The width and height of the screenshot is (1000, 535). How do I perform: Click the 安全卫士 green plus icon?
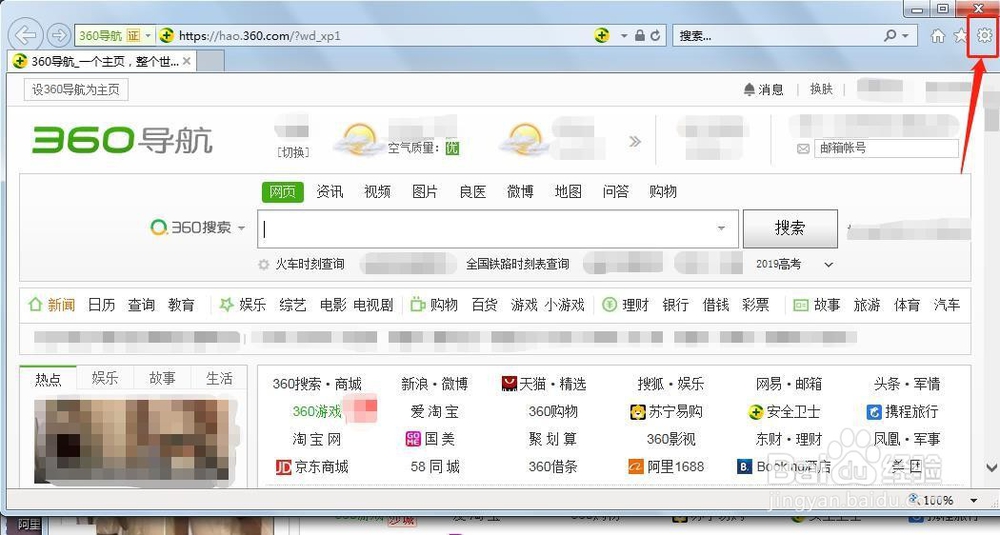pyautogui.click(x=756, y=412)
